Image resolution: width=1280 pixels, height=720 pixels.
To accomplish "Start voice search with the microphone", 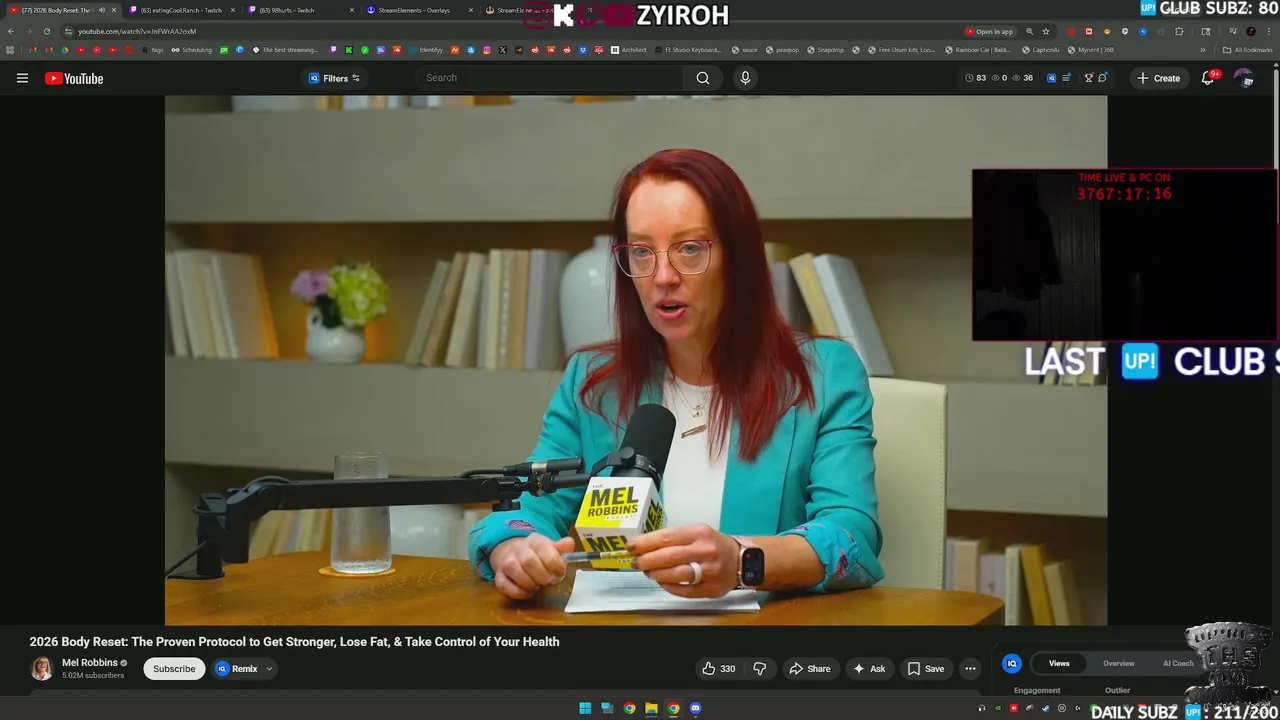I will point(745,78).
